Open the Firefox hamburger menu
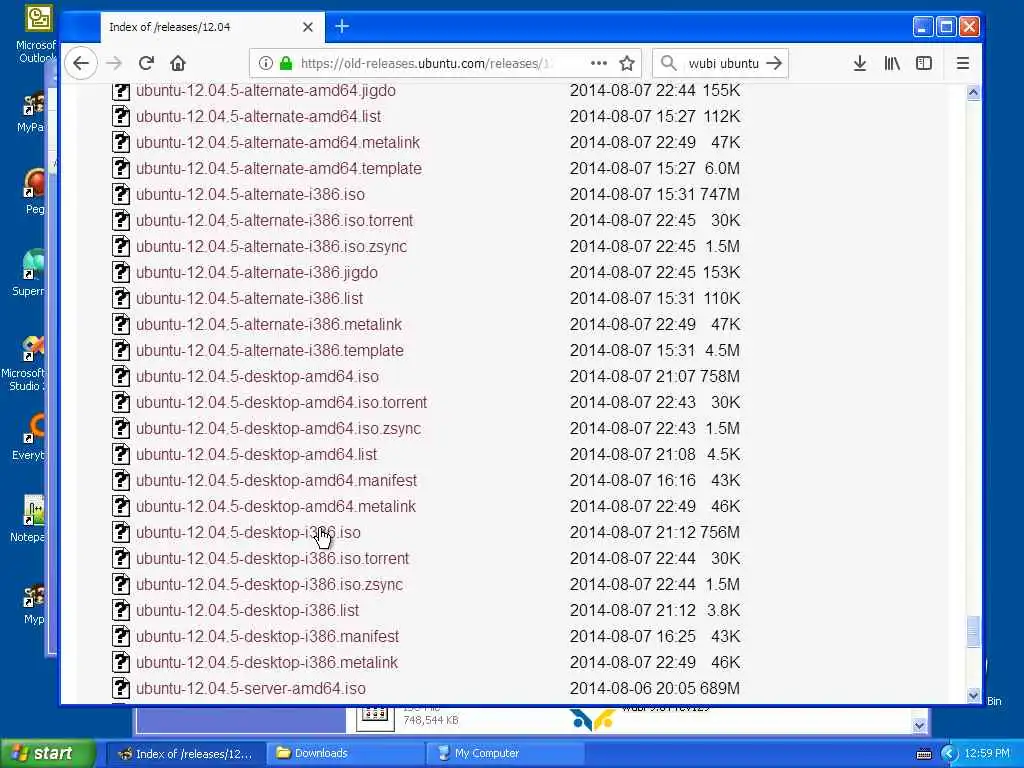 click(x=963, y=63)
